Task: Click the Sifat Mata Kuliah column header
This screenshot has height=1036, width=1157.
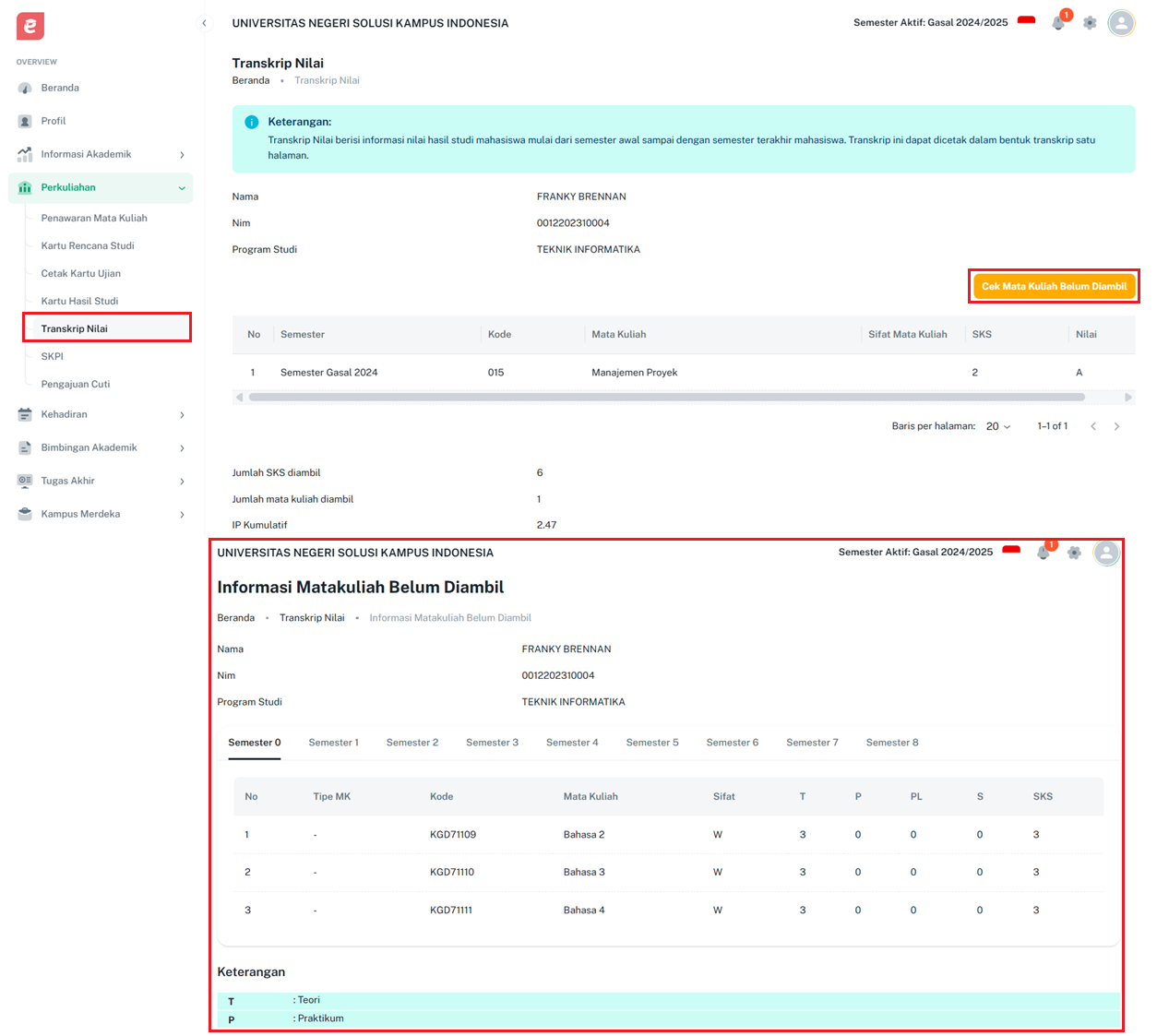Action: pyautogui.click(x=908, y=335)
